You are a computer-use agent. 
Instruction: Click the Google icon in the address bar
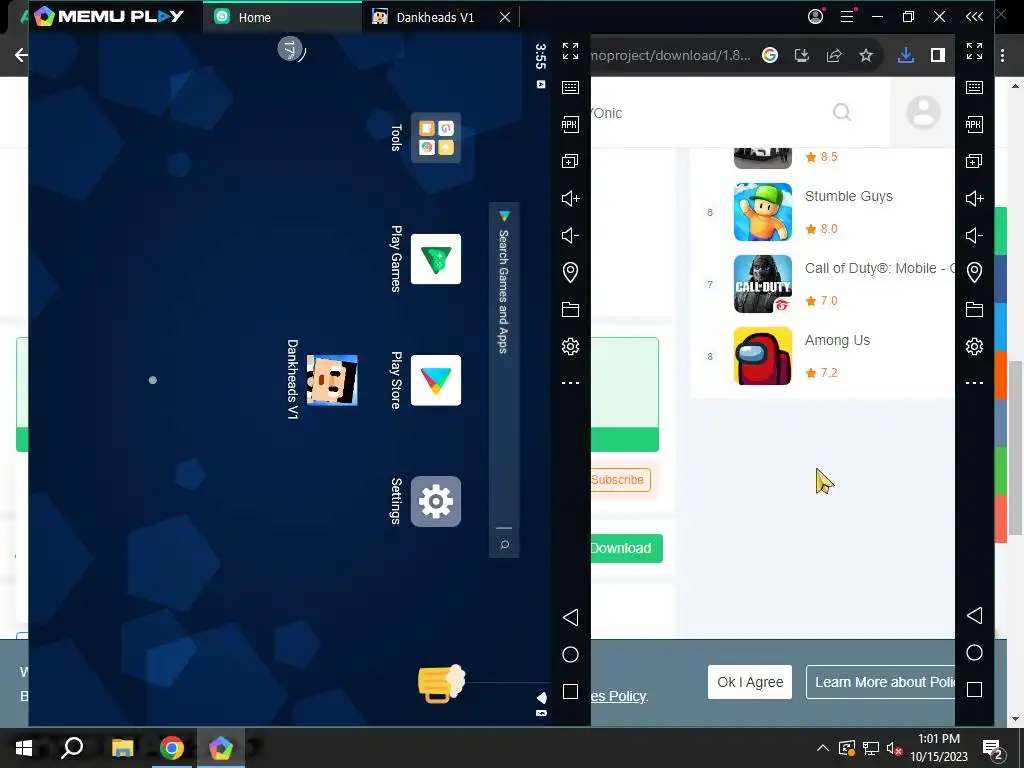(x=770, y=56)
